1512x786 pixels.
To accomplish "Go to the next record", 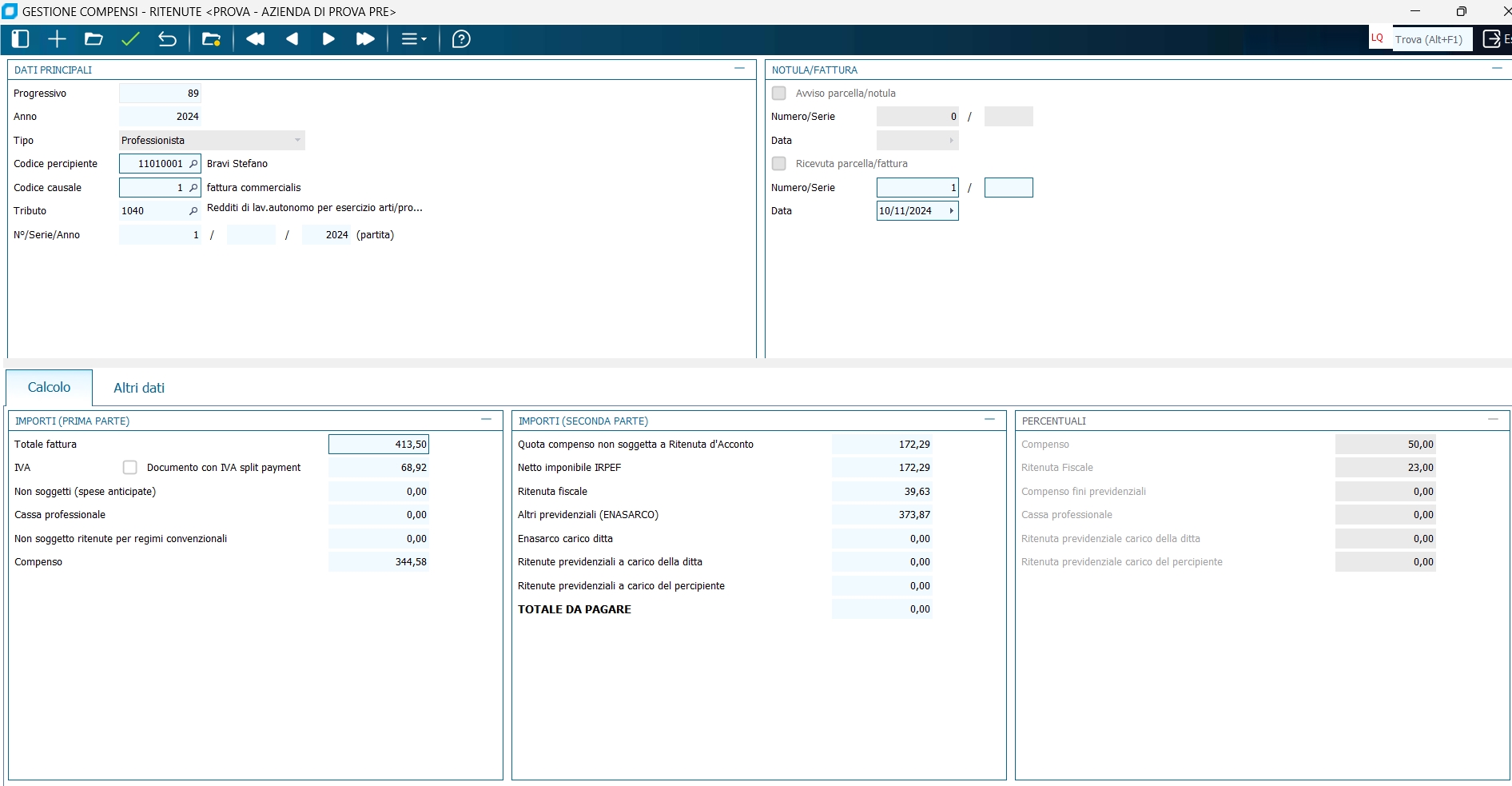I will click(x=328, y=39).
